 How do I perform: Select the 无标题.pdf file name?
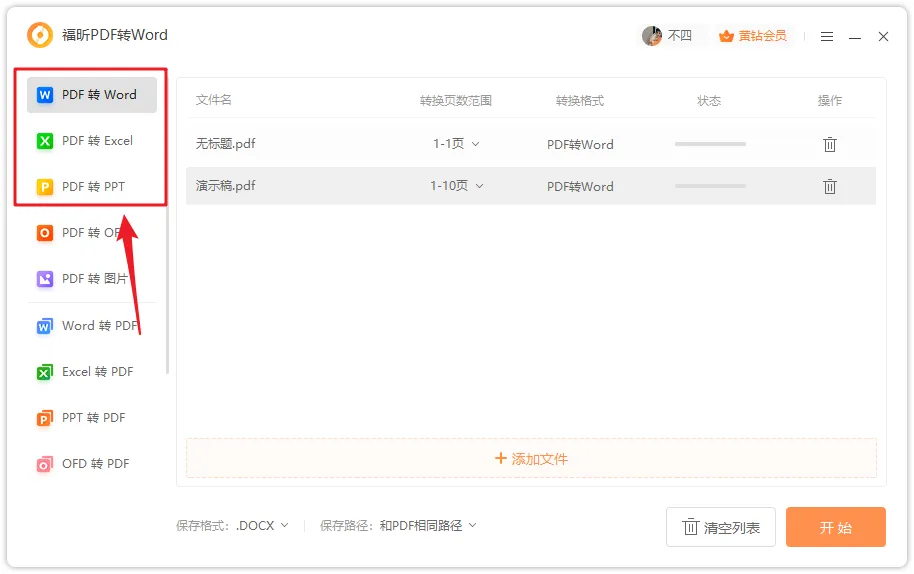point(226,143)
